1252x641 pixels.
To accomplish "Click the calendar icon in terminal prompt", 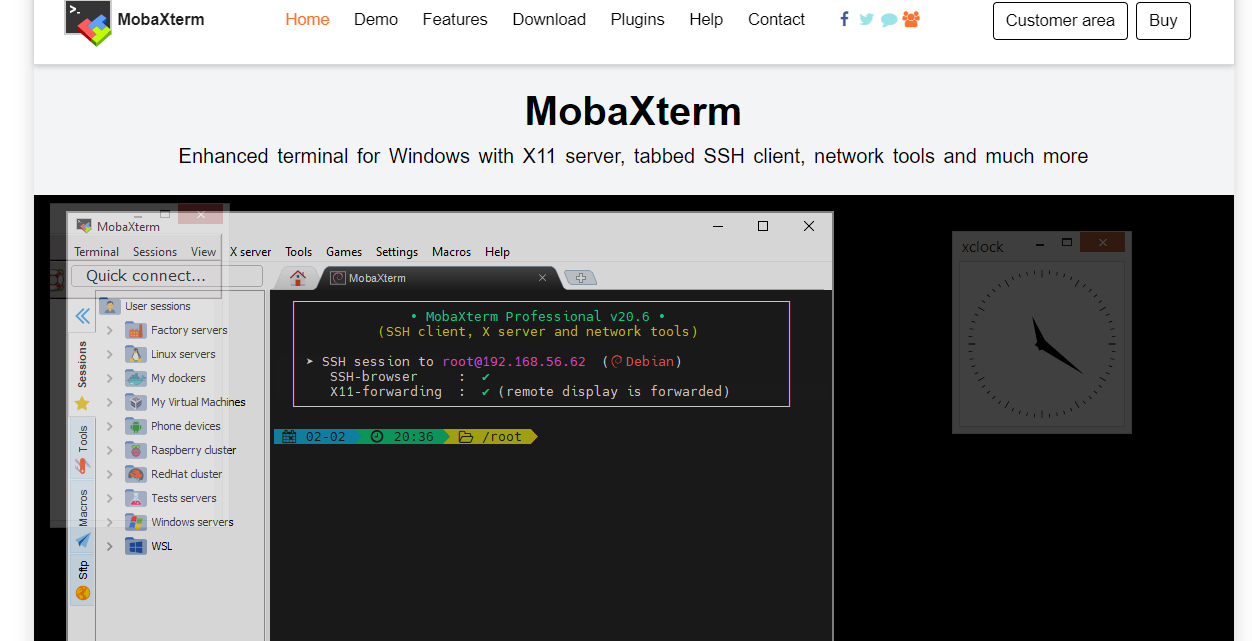I will click(x=290, y=437).
